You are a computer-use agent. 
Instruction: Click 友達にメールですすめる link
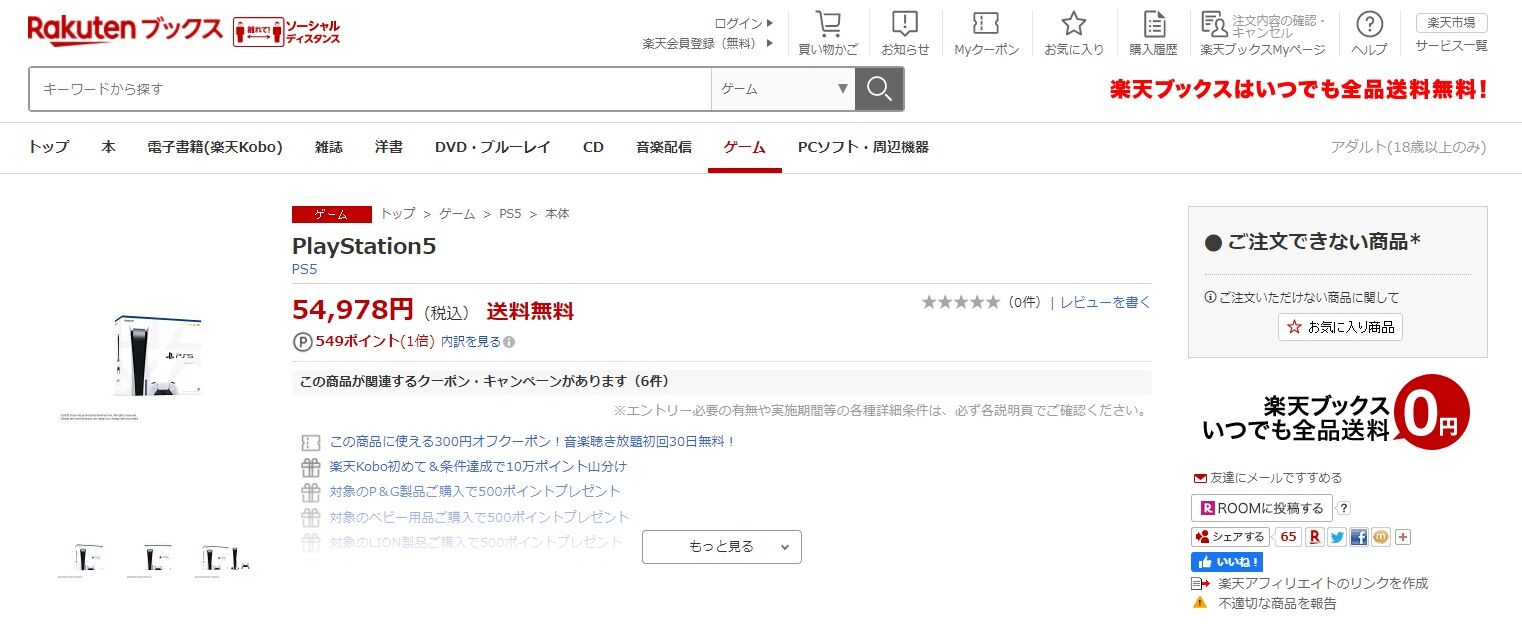1267,478
